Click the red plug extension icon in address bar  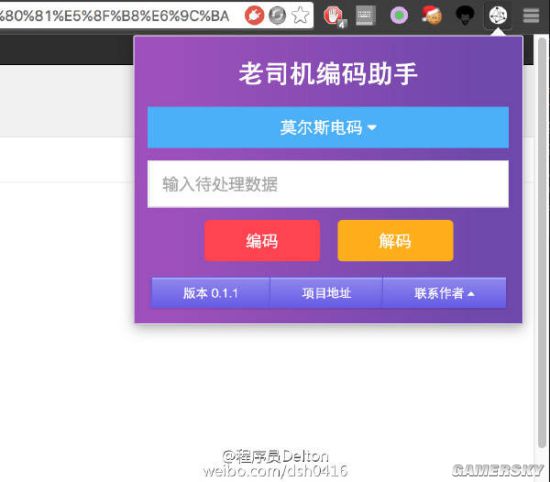(x=254, y=15)
